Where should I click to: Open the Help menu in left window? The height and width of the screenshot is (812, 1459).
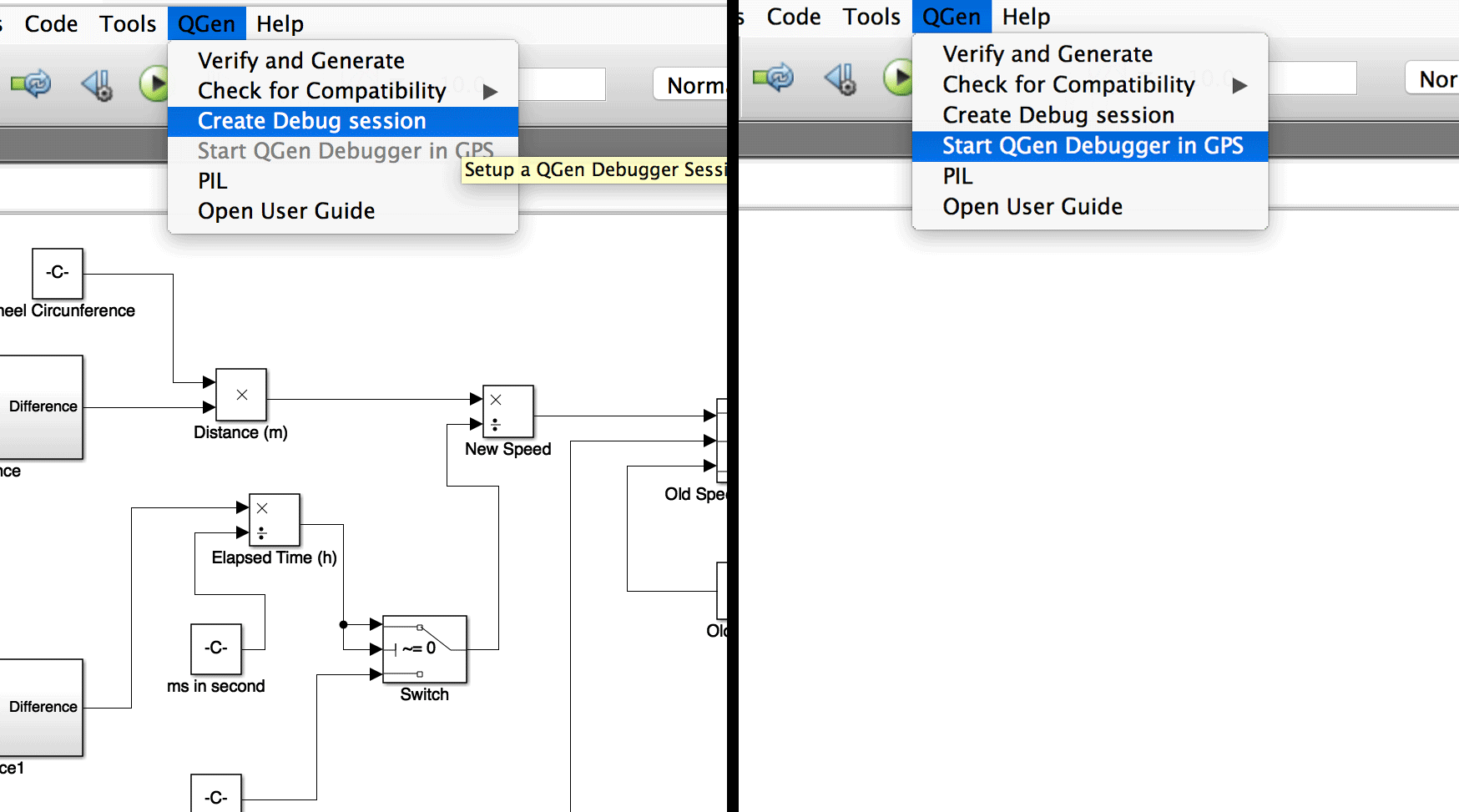click(x=280, y=23)
